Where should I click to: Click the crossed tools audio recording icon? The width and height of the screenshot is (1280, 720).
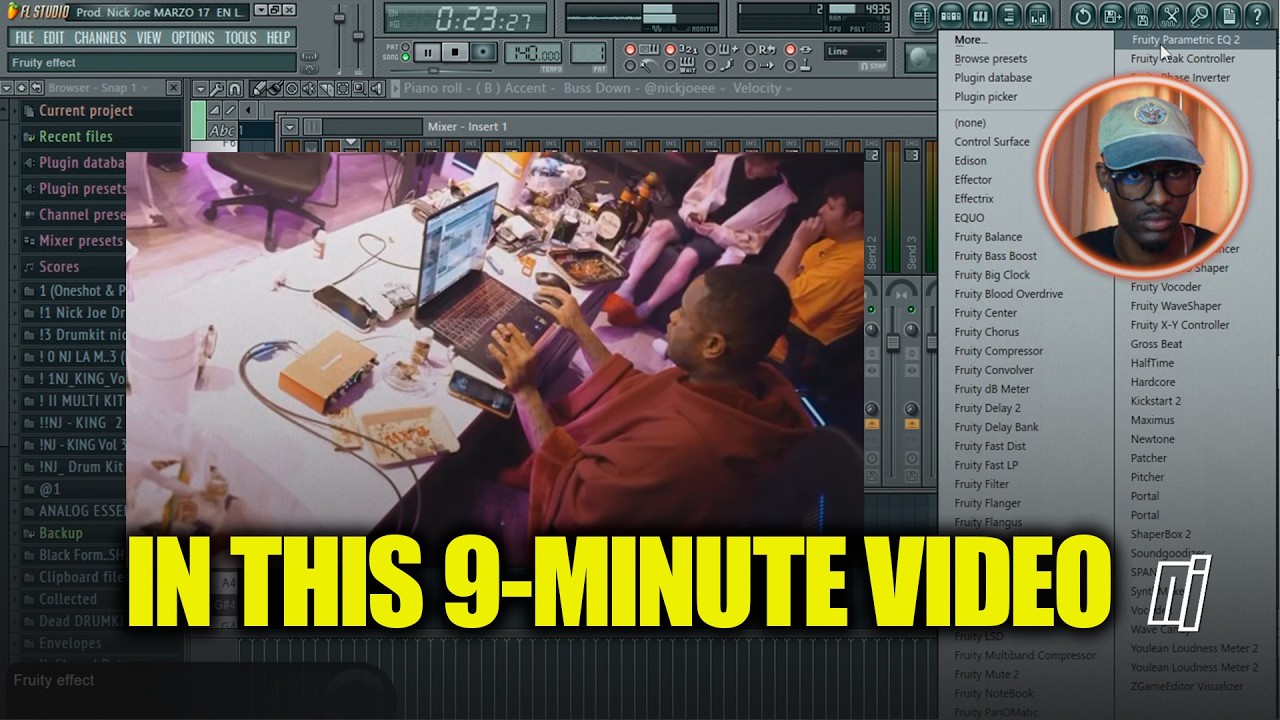point(1169,16)
